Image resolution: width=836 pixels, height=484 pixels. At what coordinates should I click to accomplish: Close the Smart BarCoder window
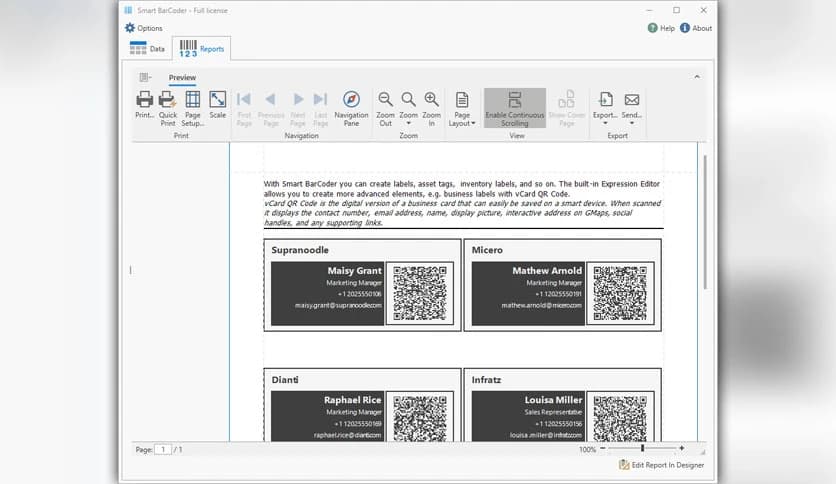703,10
